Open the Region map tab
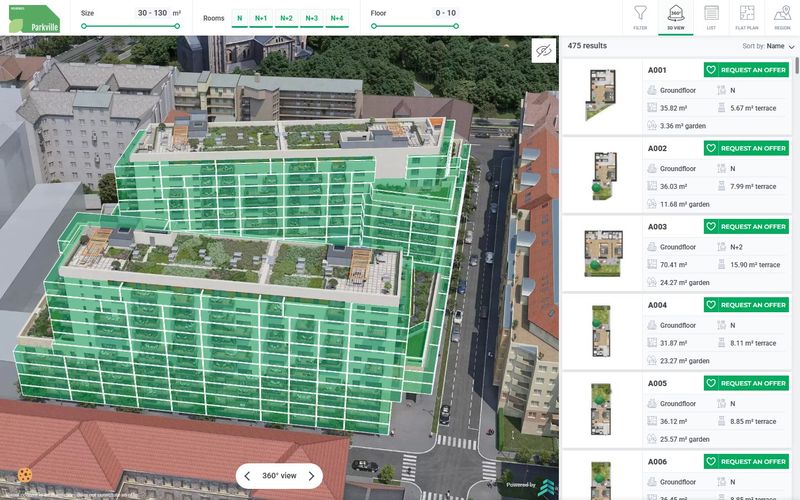This screenshot has height=500, width=800. click(782, 17)
